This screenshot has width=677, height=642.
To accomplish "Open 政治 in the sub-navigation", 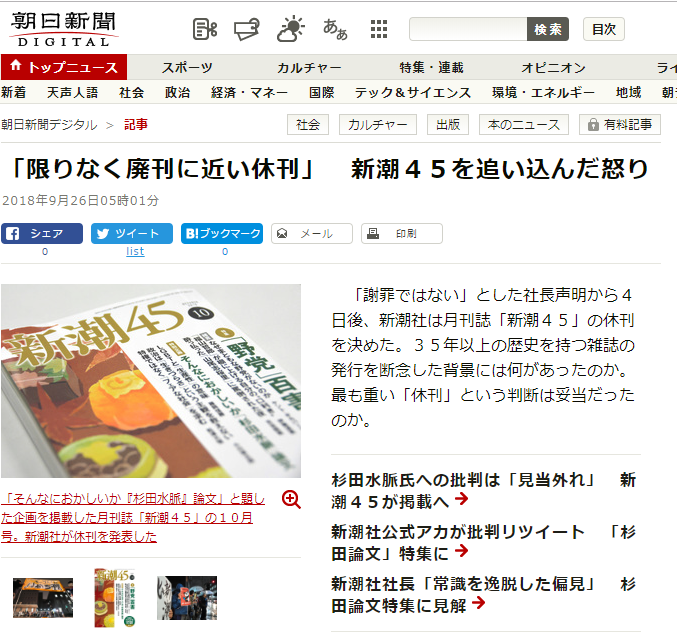I will click(177, 92).
